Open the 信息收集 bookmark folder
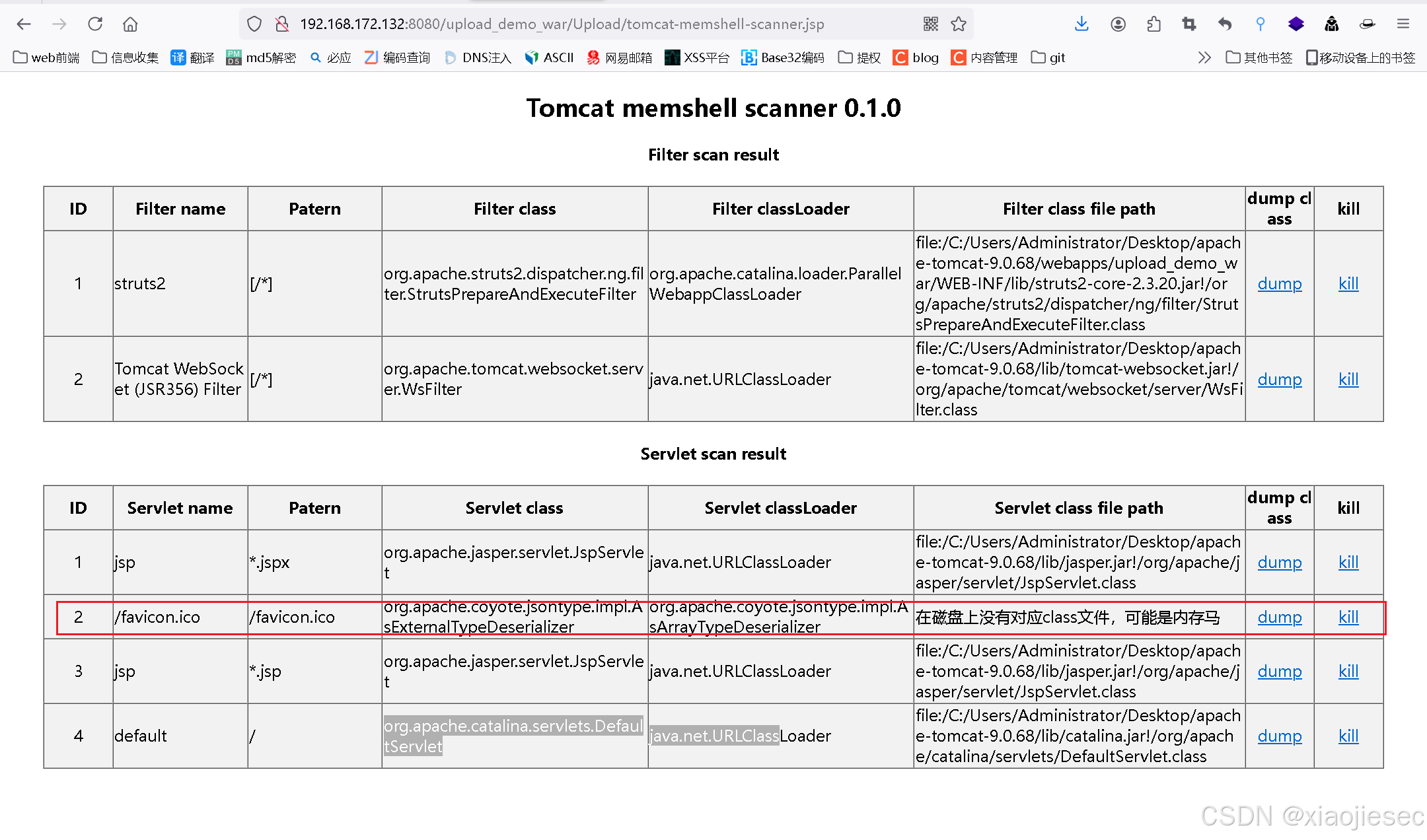The image size is (1427, 840). (x=126, y=57)
